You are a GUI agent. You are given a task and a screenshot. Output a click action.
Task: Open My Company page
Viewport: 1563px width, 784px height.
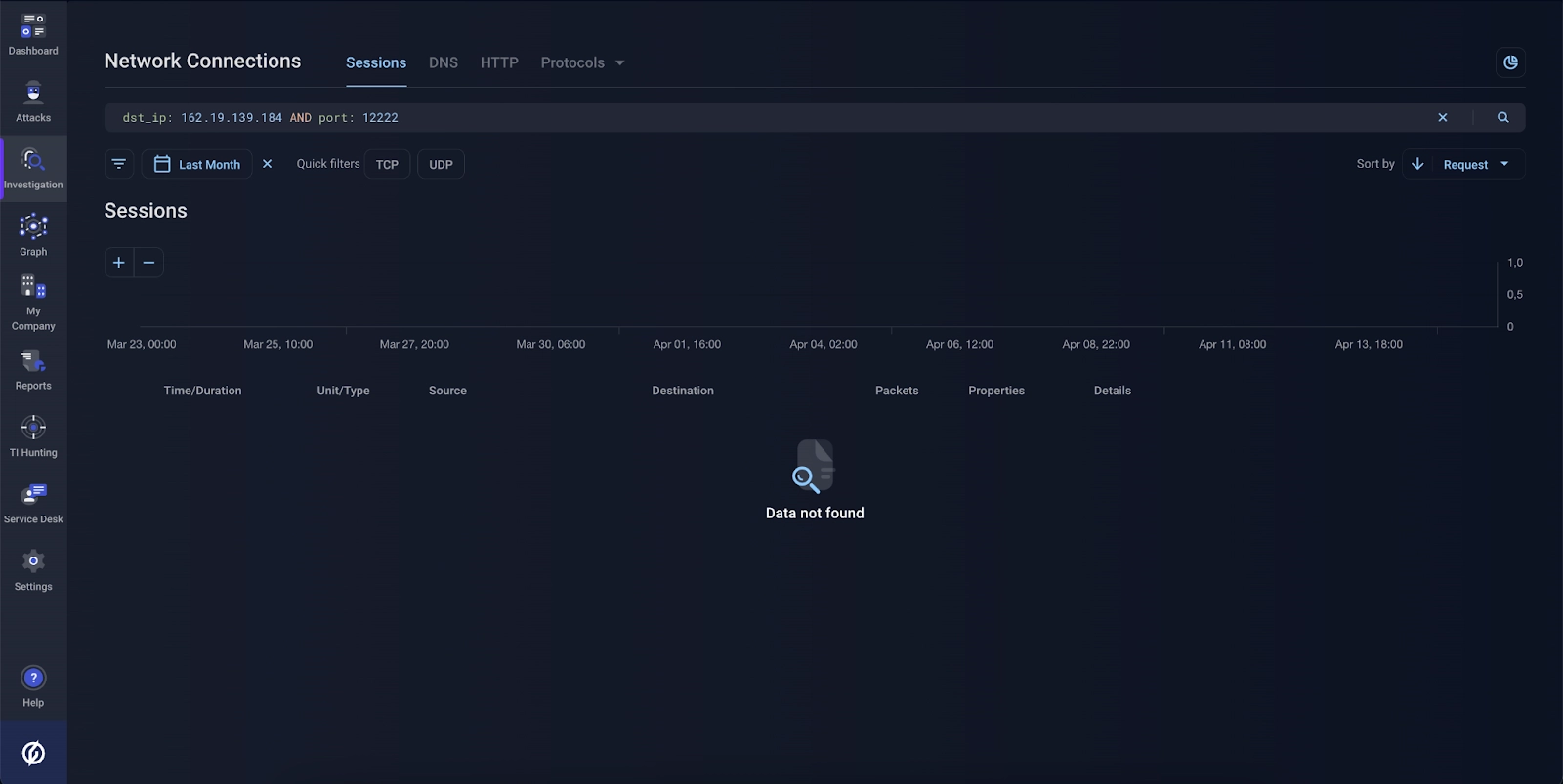pos(33,302)
